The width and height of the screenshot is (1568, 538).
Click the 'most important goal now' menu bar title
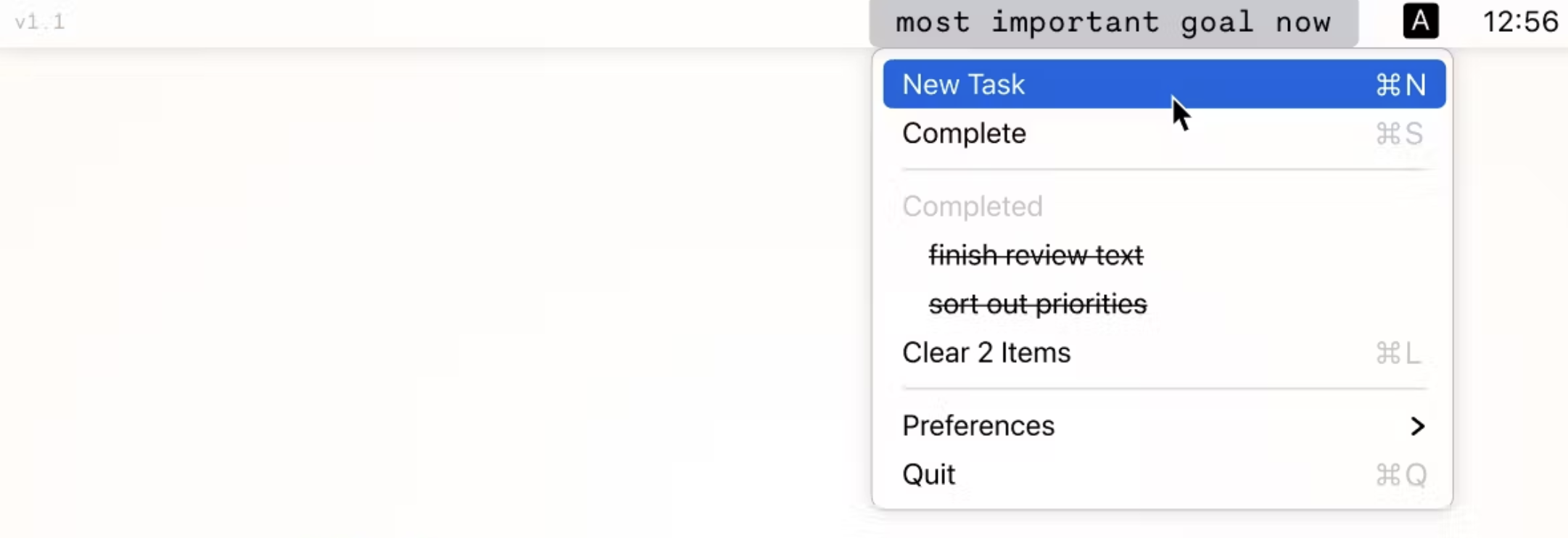click(x=1113, y=22)
